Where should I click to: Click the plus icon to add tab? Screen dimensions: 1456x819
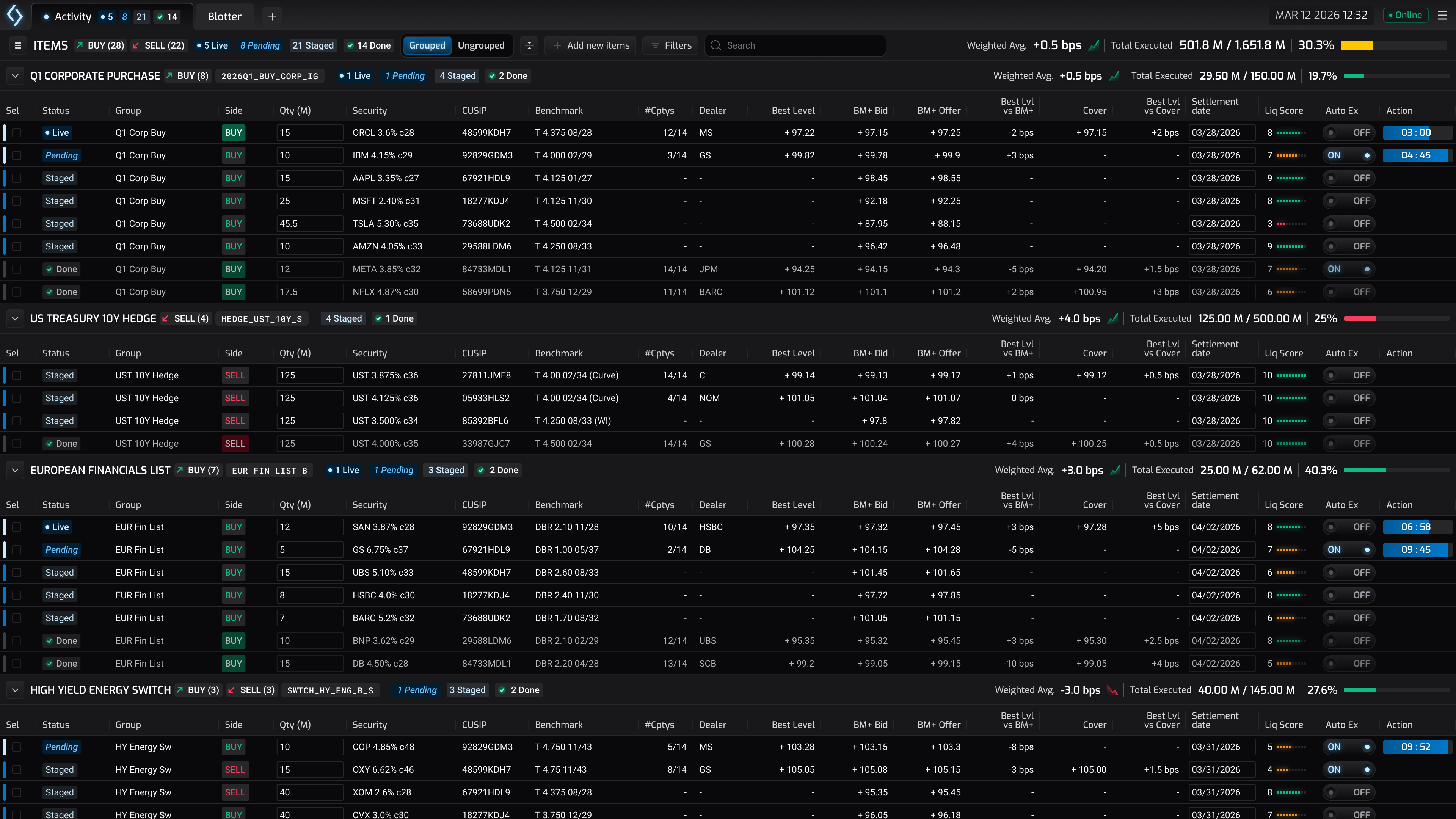[272, 17]
